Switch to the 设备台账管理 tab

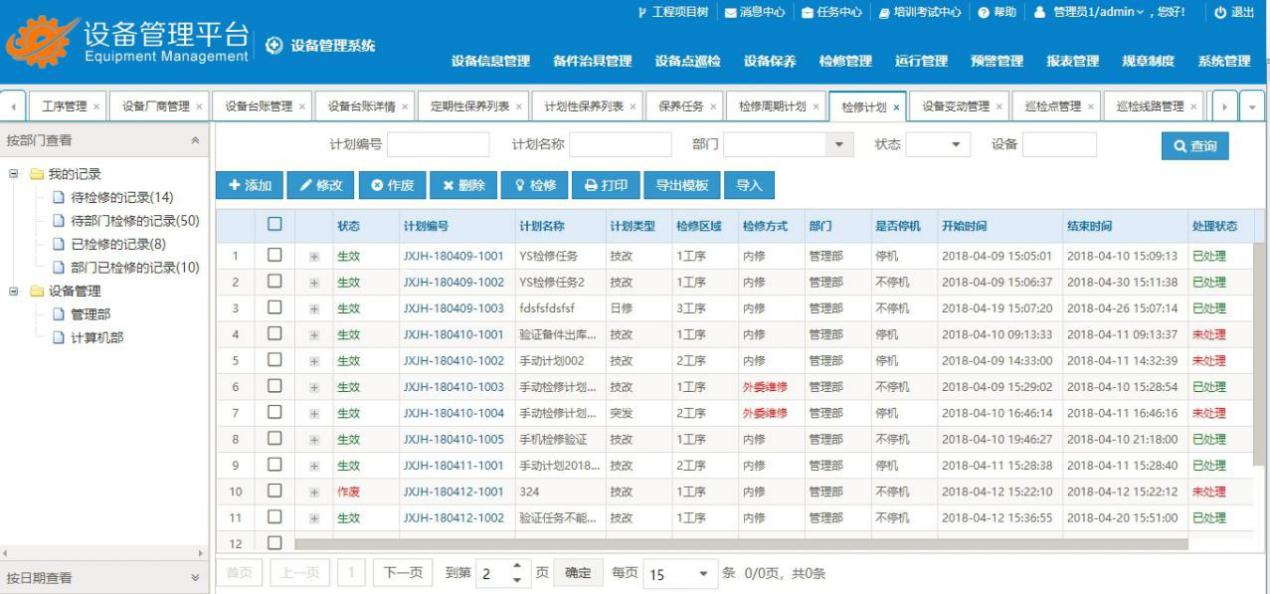(258, 107)
